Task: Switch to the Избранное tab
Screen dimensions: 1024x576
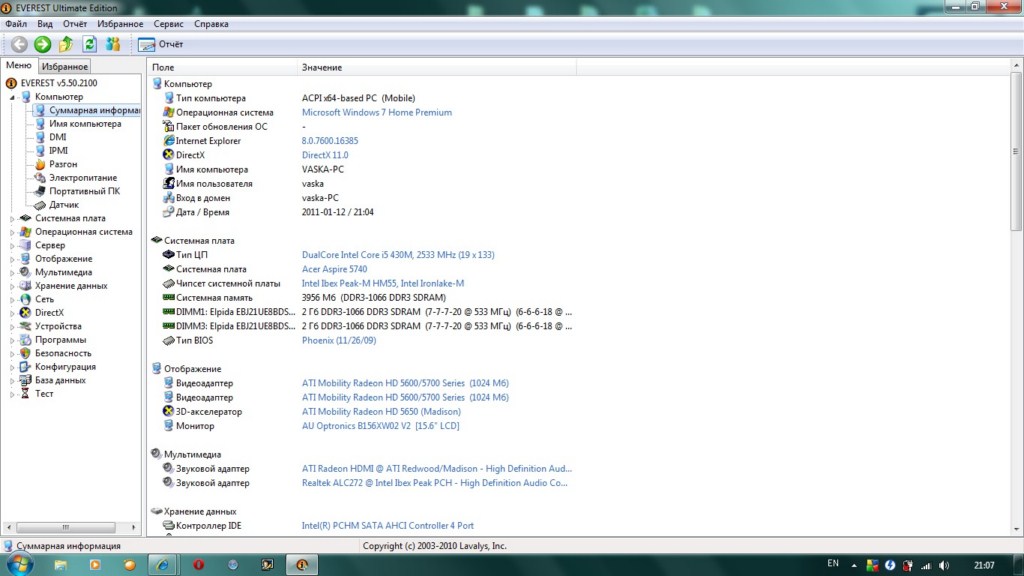Action: pos(64,65)
